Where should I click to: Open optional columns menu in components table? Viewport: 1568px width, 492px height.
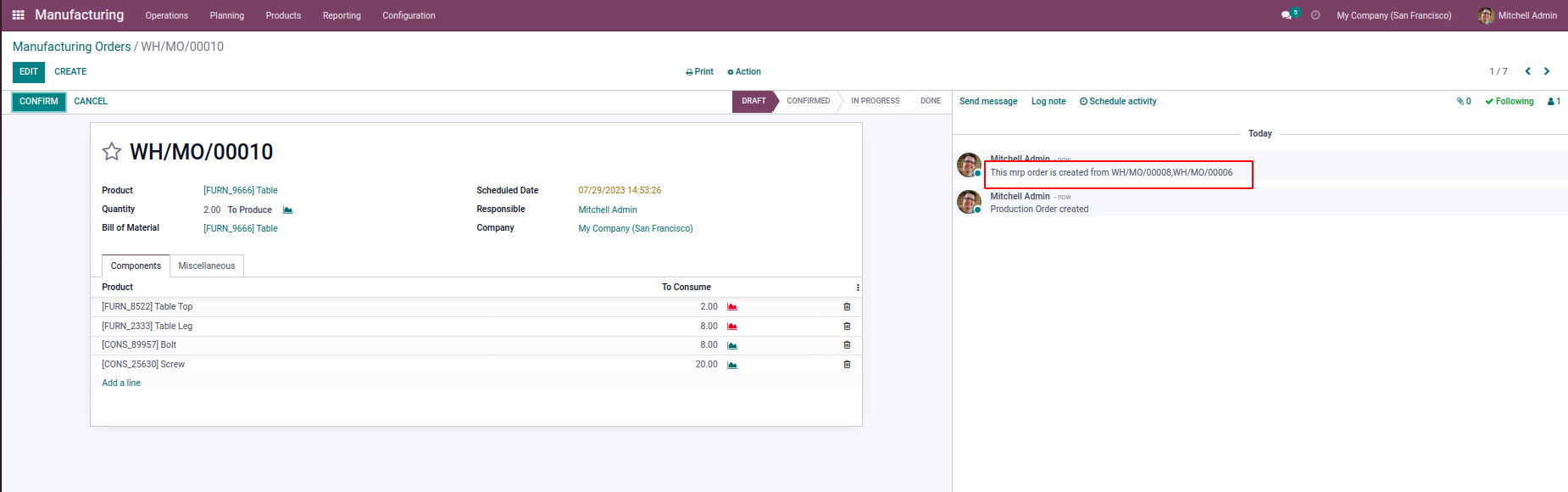[858, 288]
